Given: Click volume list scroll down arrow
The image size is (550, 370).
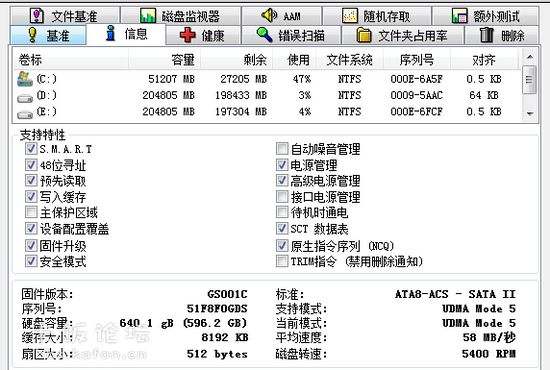Looking at the screenshot, I should point(530,114).
